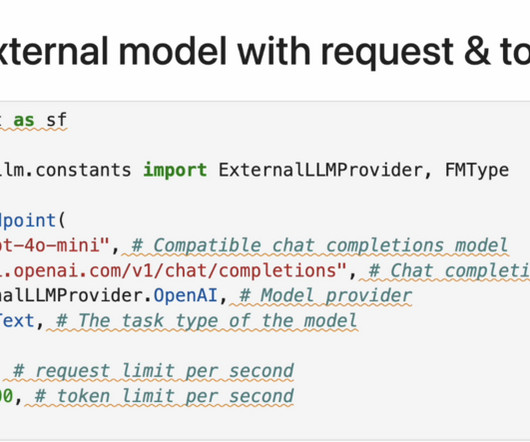This screenshot has width=530, height=442.
Task: Click the 'Chat completi' comment after the URL
Action: pos(450,271)
